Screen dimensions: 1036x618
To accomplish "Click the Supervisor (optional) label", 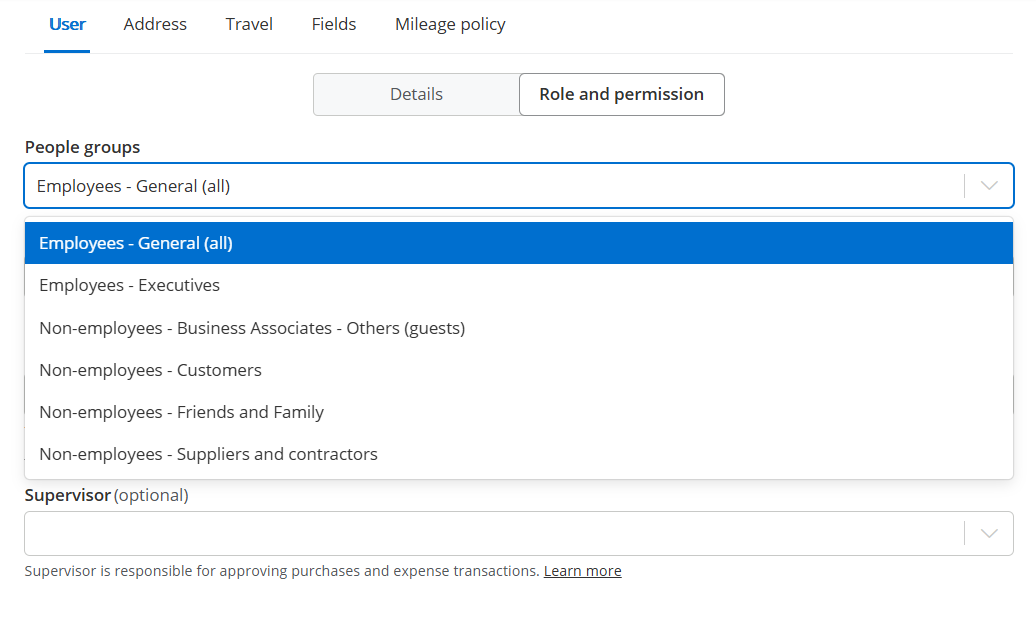I will coord(106,495).
